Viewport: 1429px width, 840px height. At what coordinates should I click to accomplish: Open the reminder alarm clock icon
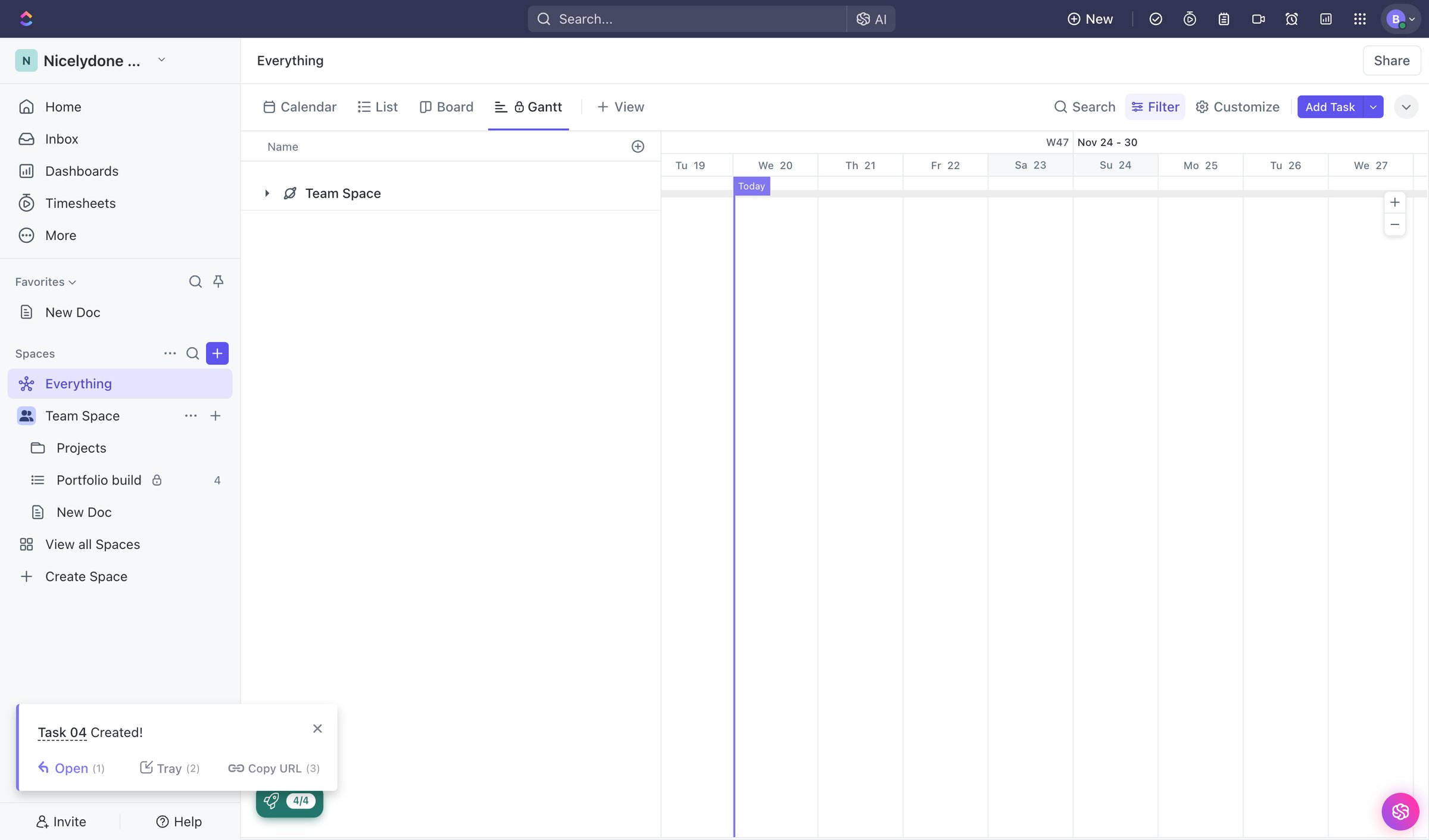(x=1291, y=19)
